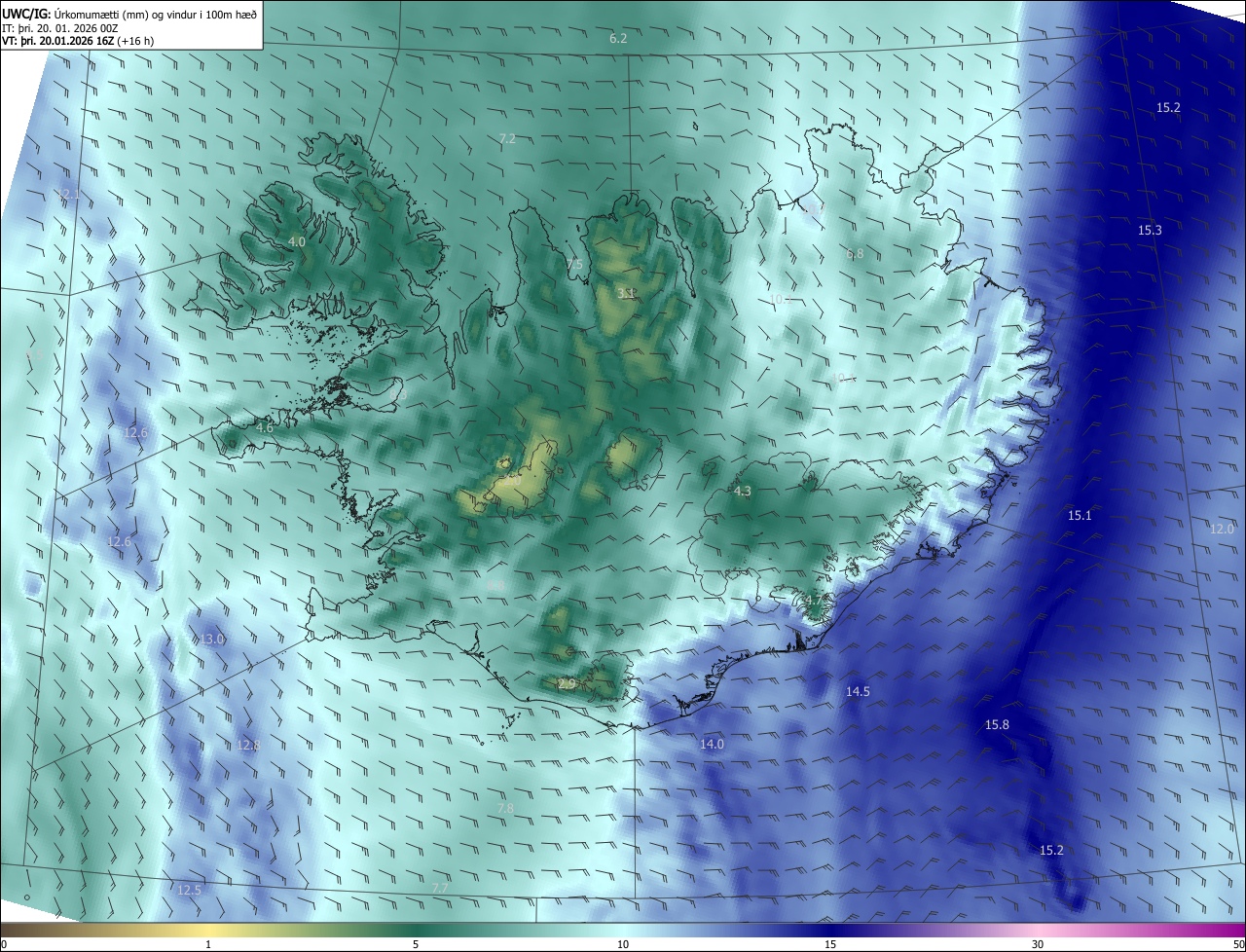Image resolution: width=1246 pixels, height=952 pixels.
Task: Click the 5 tick on the color scale
Action: pyautogui.click(x=416, y=944)
